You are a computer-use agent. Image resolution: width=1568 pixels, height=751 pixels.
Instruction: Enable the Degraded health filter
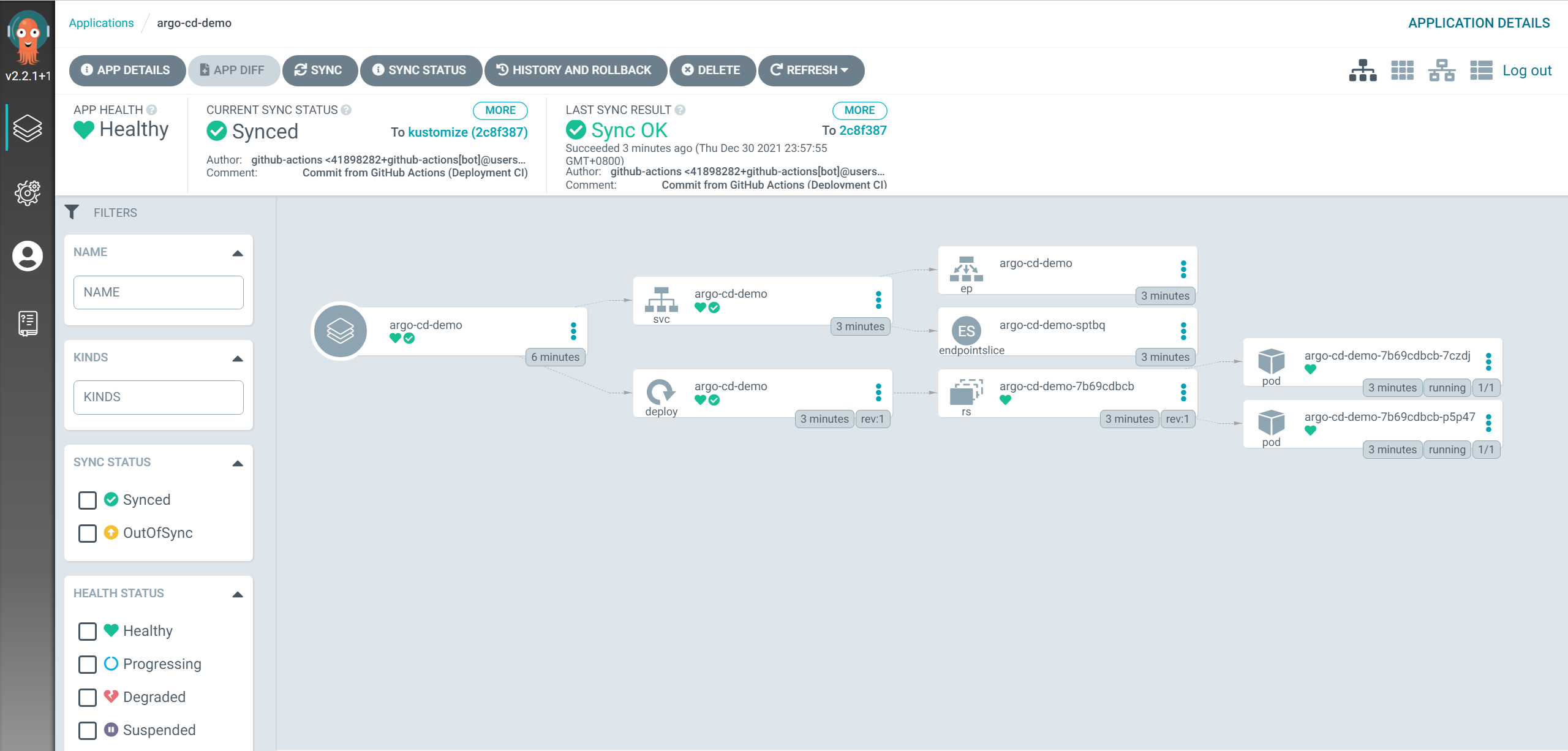click(88, 697)
